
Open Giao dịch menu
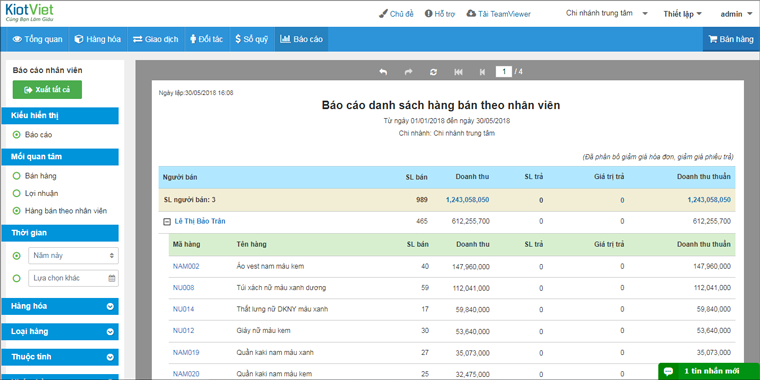click(x=156, y=39)
